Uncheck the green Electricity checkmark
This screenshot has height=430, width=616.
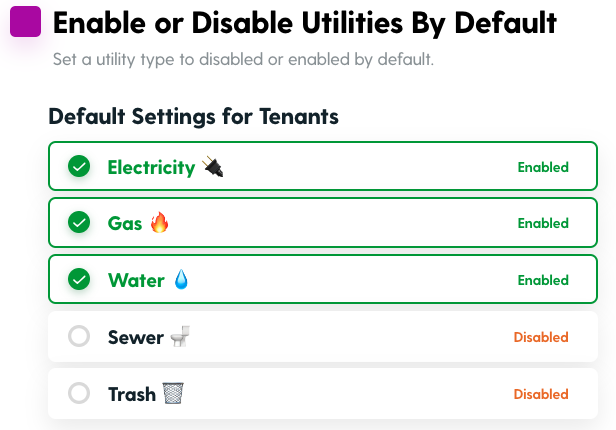coord(79,166)
